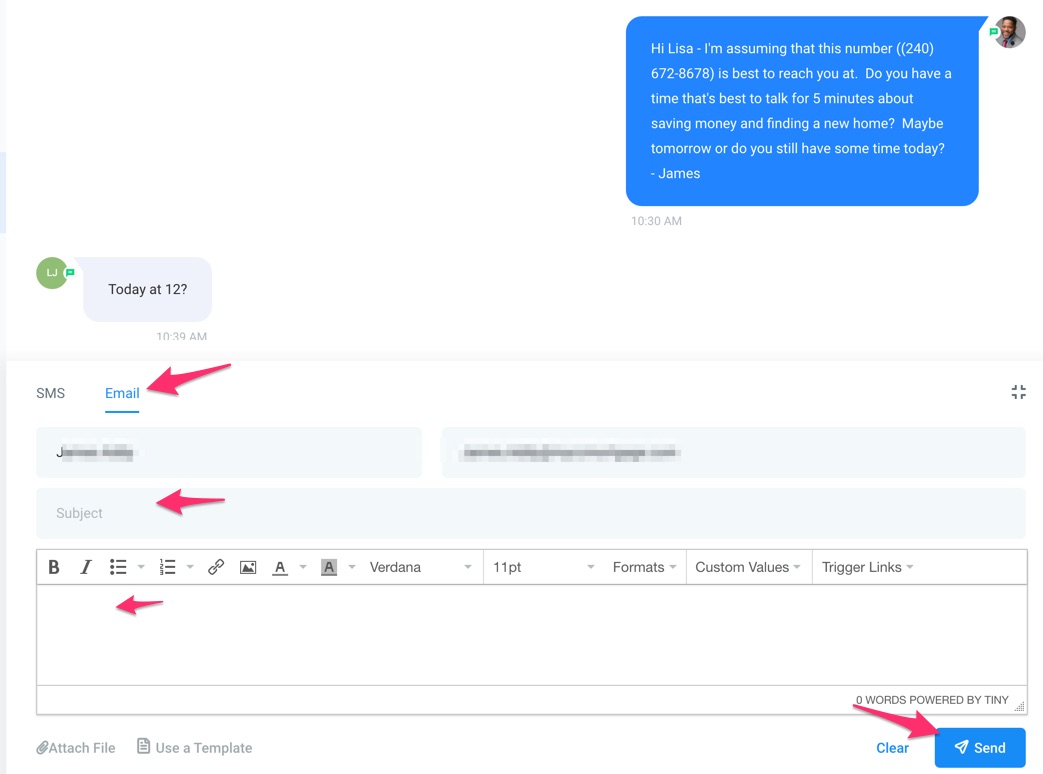Open the 11pt font size dropdown

click(543, 567)
